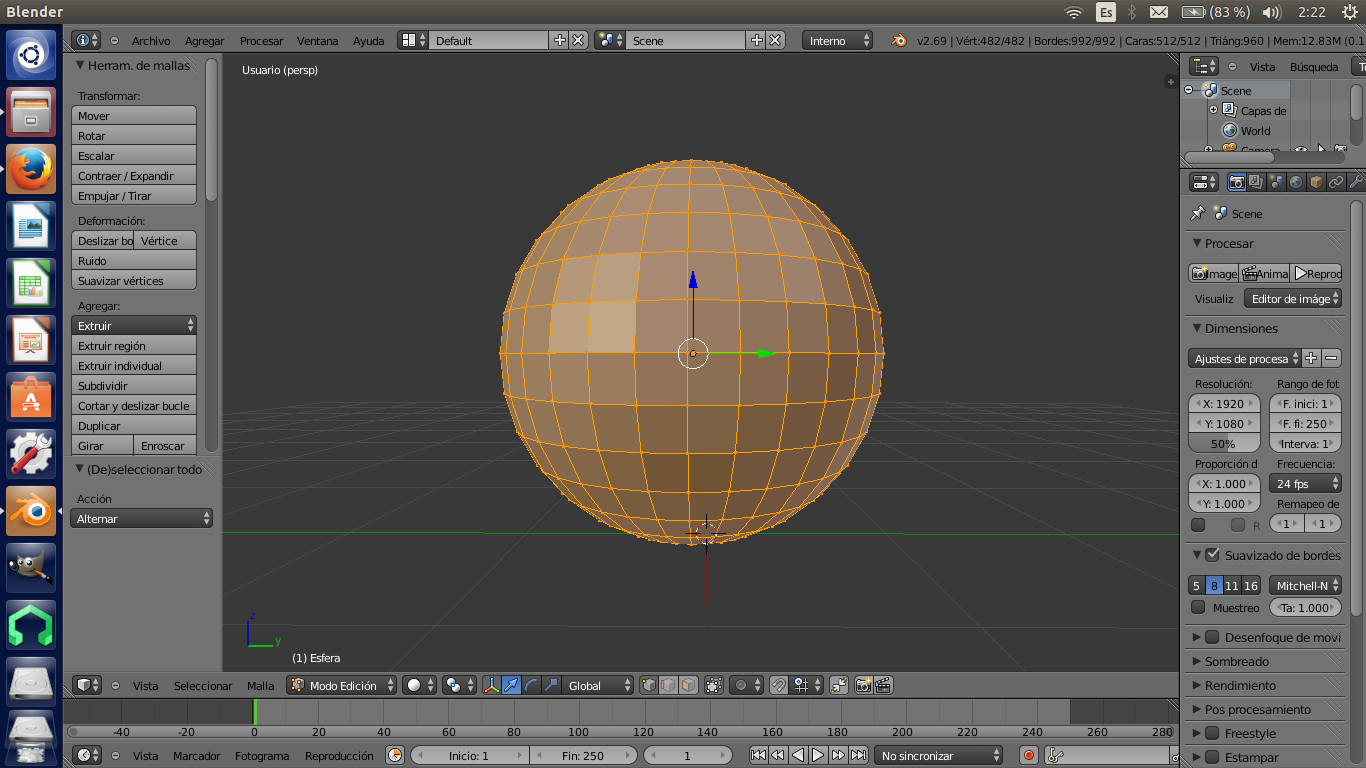
Task: Click the OpenGL render camera icon
Action: point(862,686)
